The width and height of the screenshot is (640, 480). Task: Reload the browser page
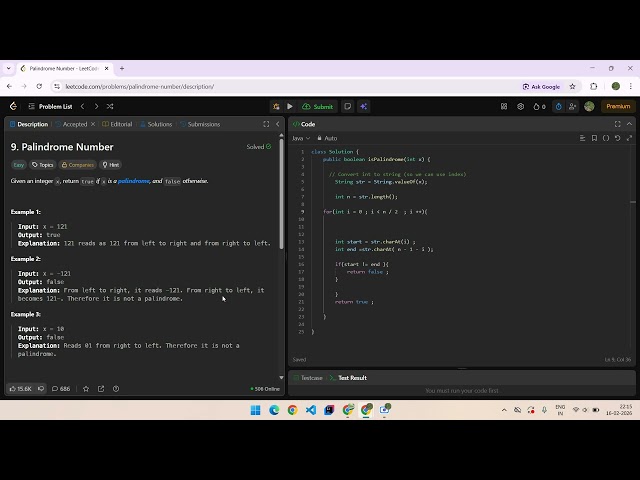tap(39, 87)
